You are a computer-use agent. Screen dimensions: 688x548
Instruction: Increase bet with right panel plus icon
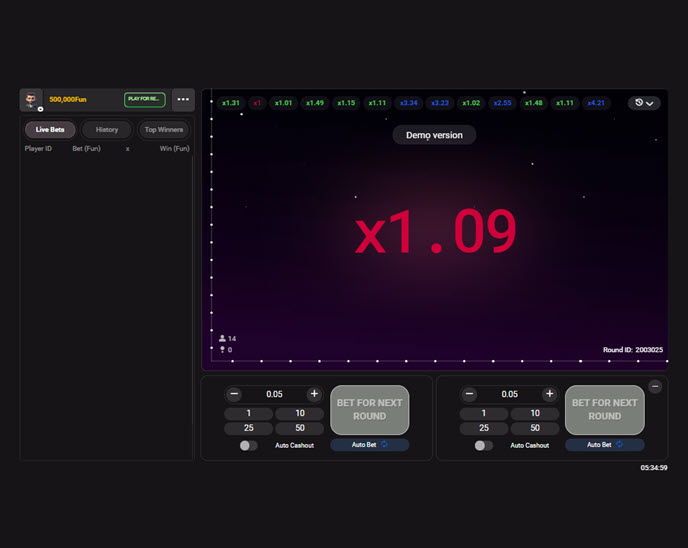pos(549,394)
